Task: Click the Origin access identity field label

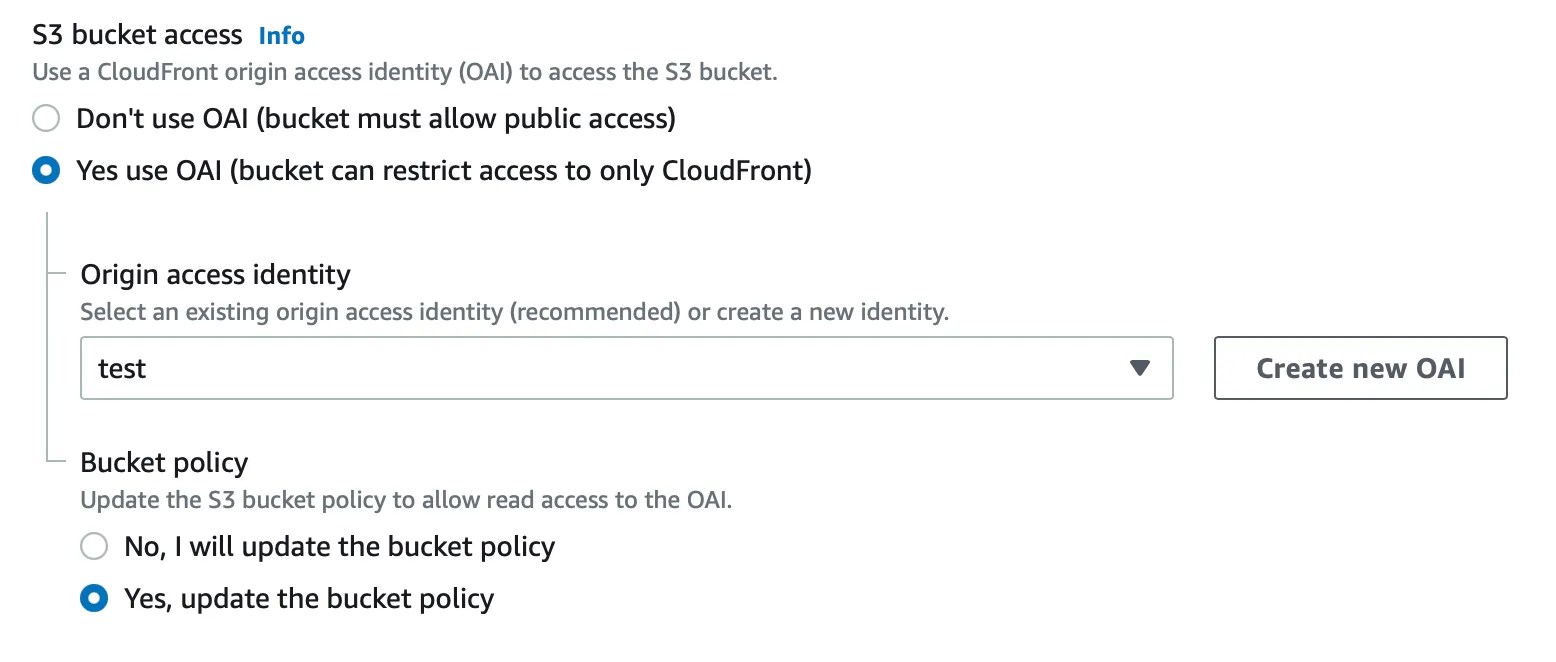Action: (215, 274)
